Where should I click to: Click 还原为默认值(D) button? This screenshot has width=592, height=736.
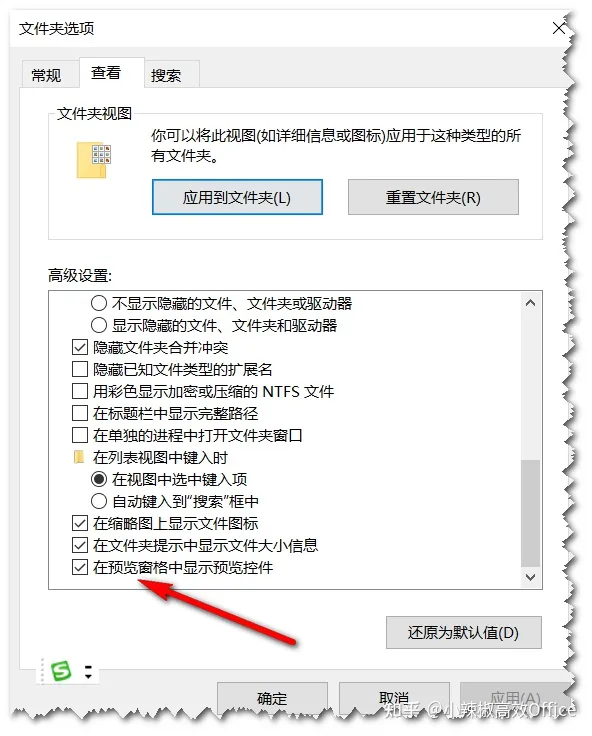(x=463, y=633)
